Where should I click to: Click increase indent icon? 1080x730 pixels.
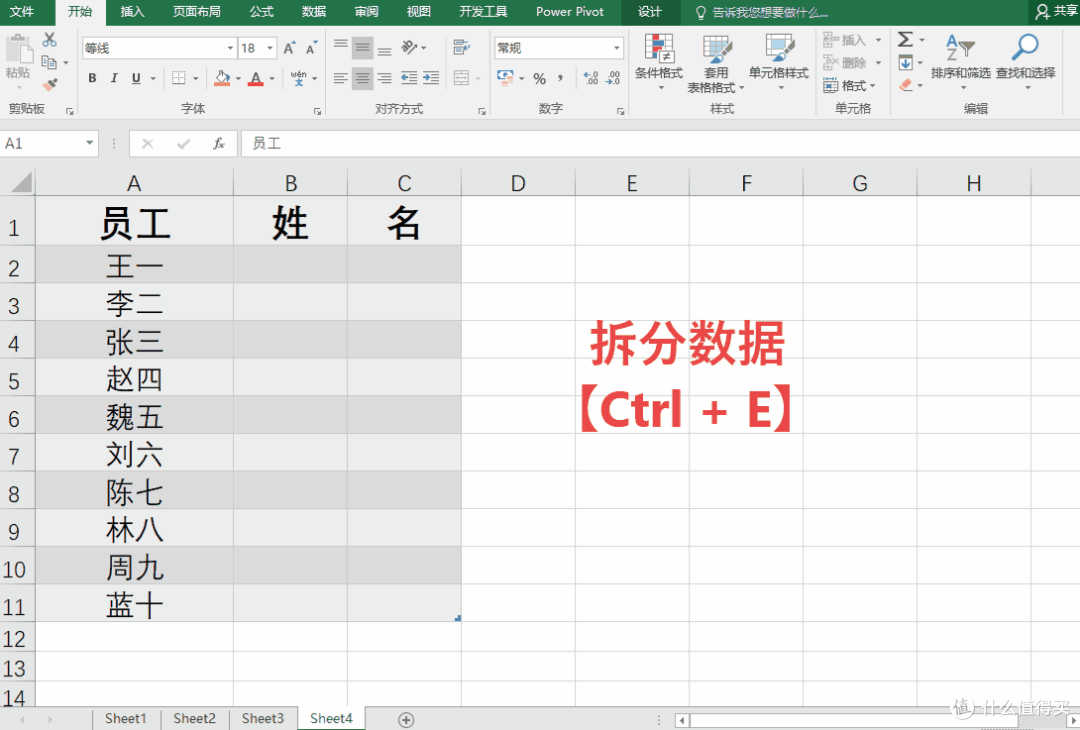click(x=431, y=79)
